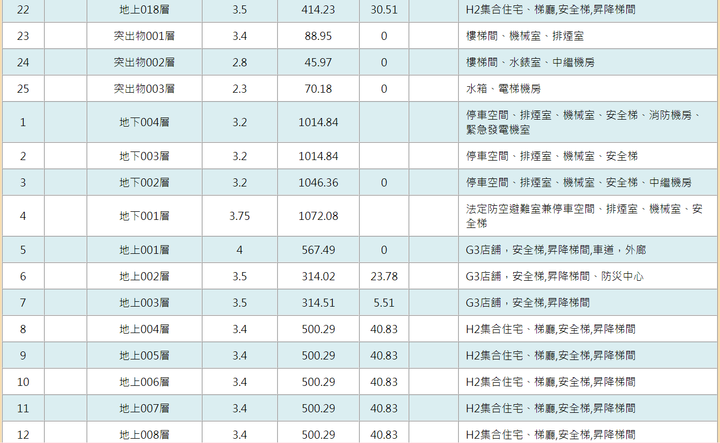Select the area value 314.02
Viewport: 720px width, 443px height.
tap(318, 276)
